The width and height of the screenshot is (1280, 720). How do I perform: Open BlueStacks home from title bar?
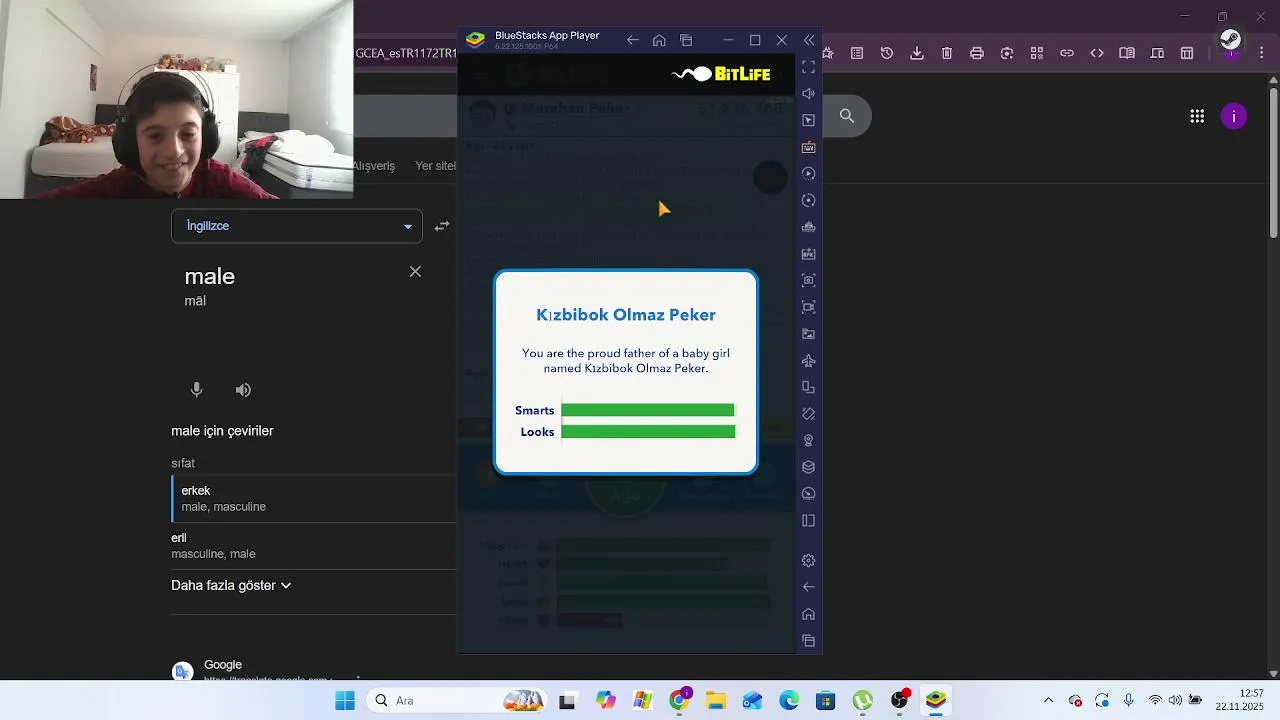659,40
